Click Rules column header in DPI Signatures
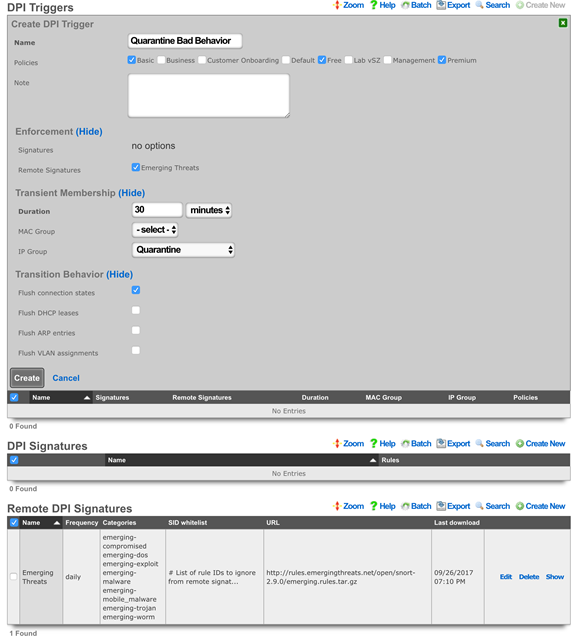585x641 pixels. (x=390, y=460)
